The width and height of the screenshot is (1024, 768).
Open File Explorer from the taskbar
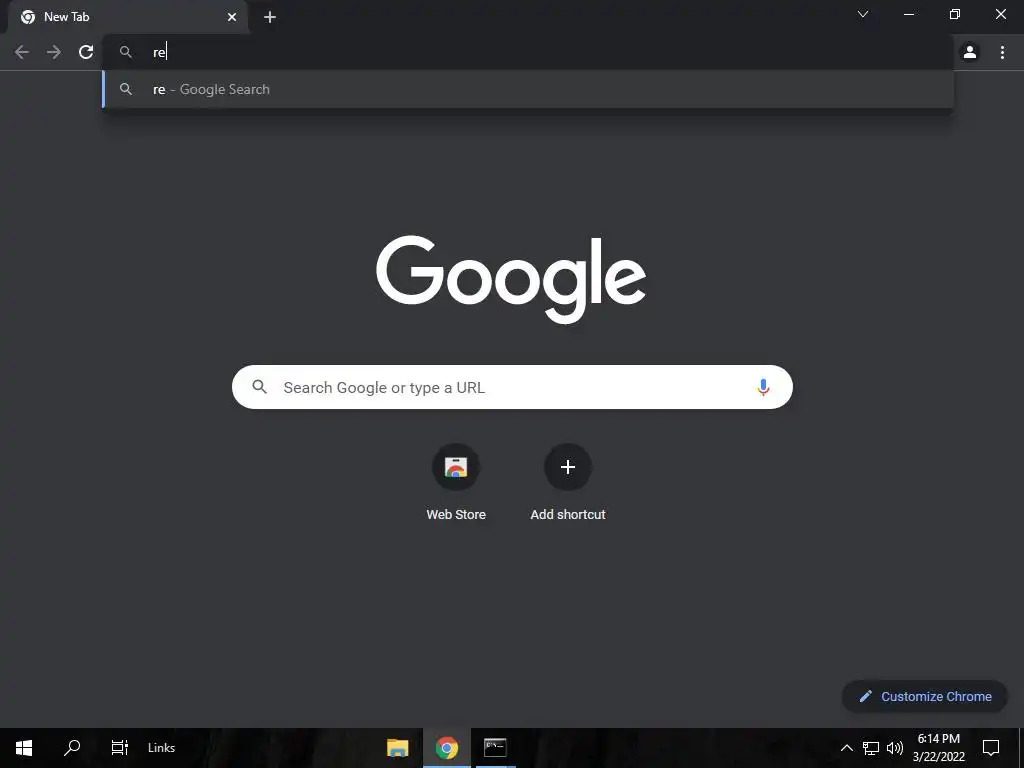click(x=398, y=748)
